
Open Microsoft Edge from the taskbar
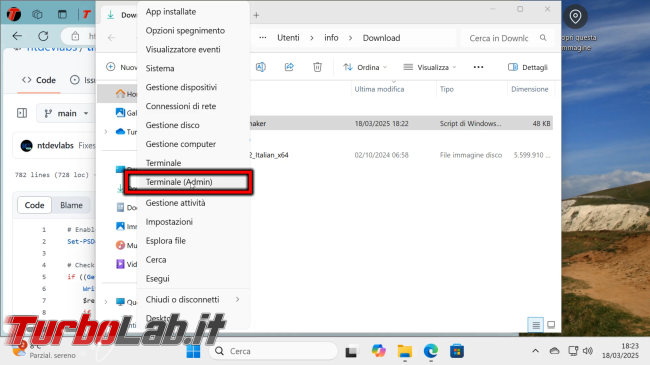pyautogui.click(x=431, y=351)
